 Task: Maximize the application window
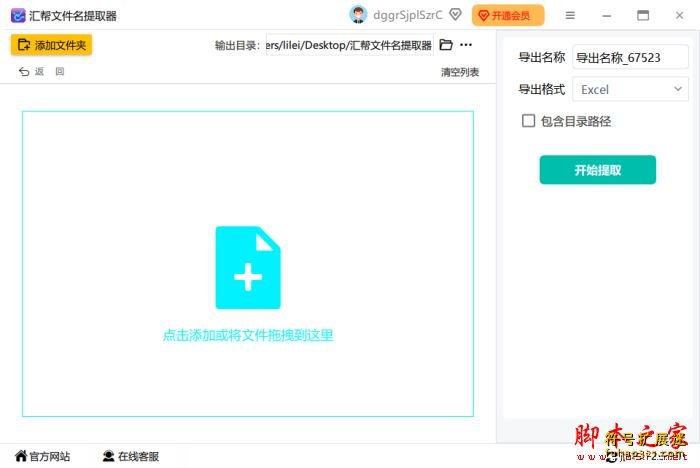643,16
